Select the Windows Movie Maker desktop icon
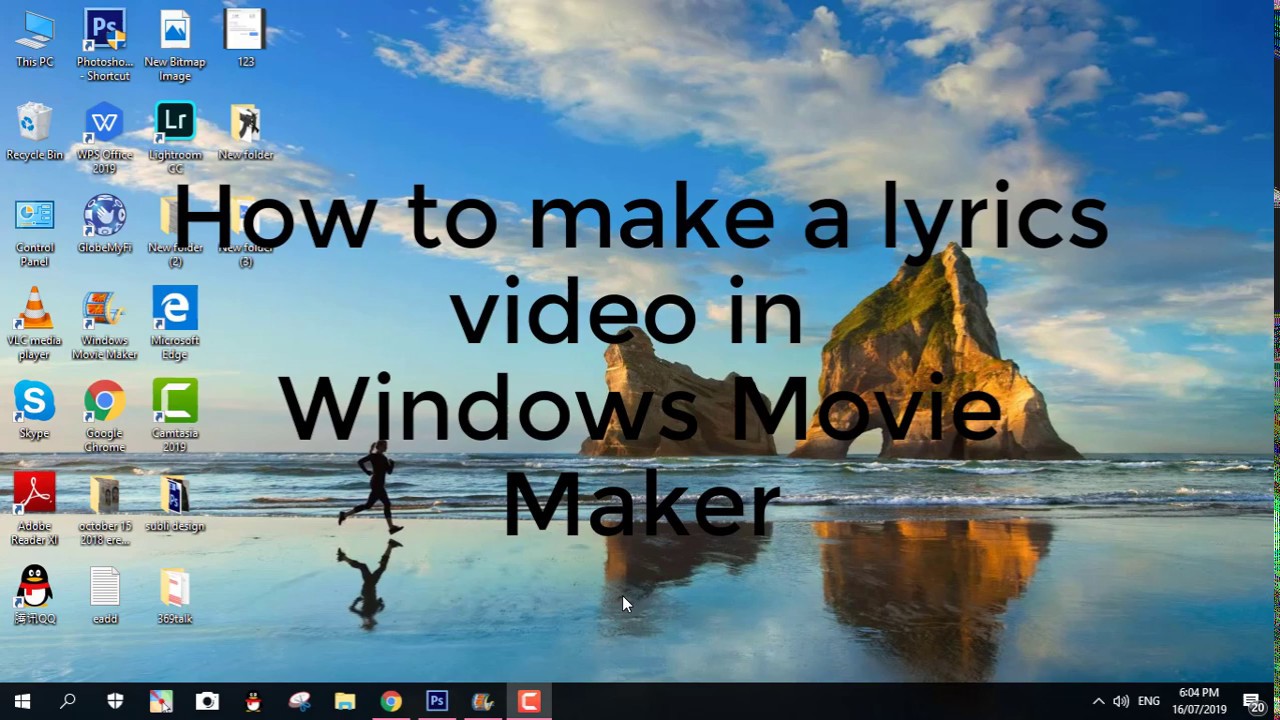This screenshot has width=1280, height=720. (104, 324)
